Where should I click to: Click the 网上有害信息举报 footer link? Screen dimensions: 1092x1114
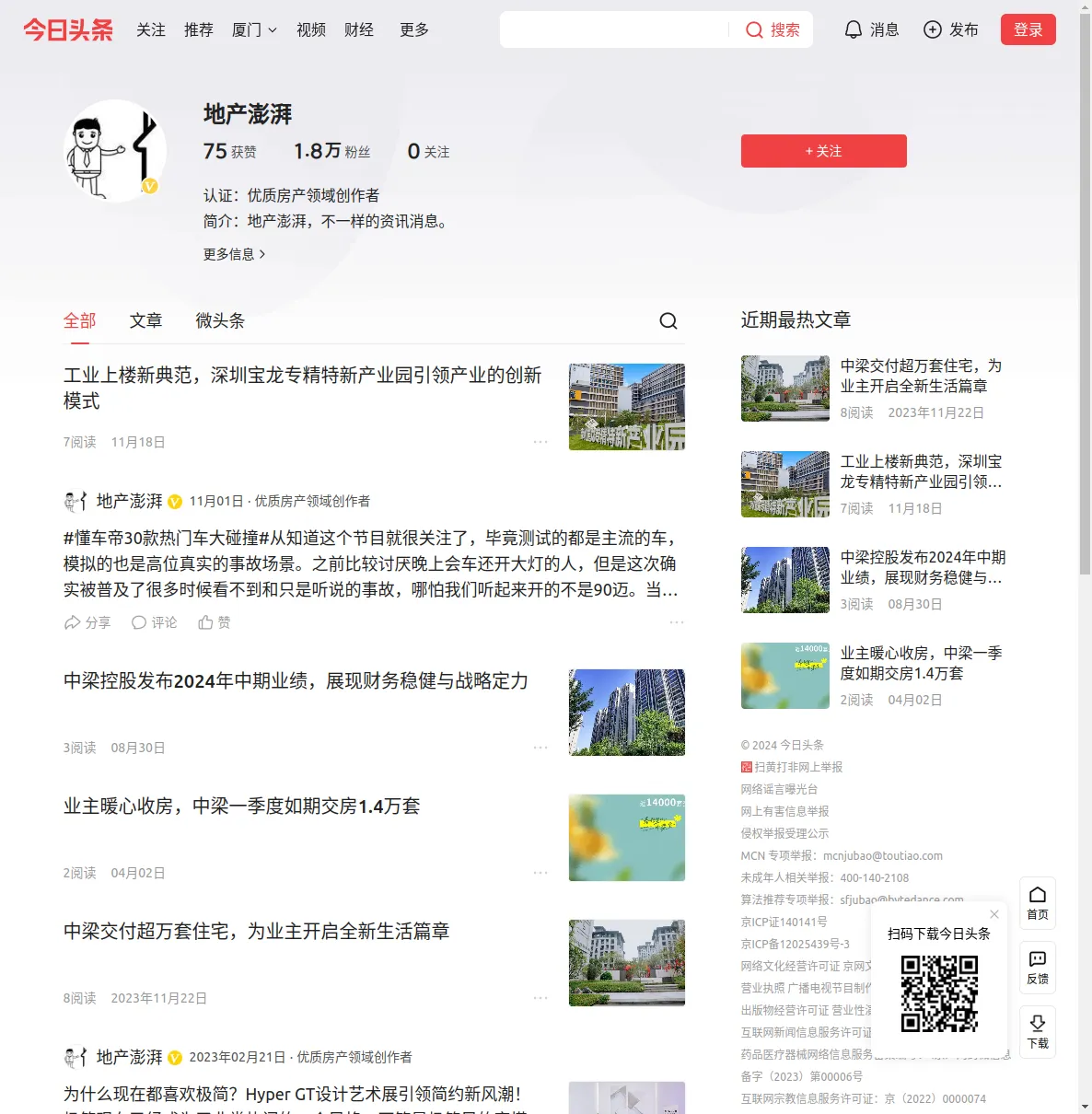[x=785, y=811]
